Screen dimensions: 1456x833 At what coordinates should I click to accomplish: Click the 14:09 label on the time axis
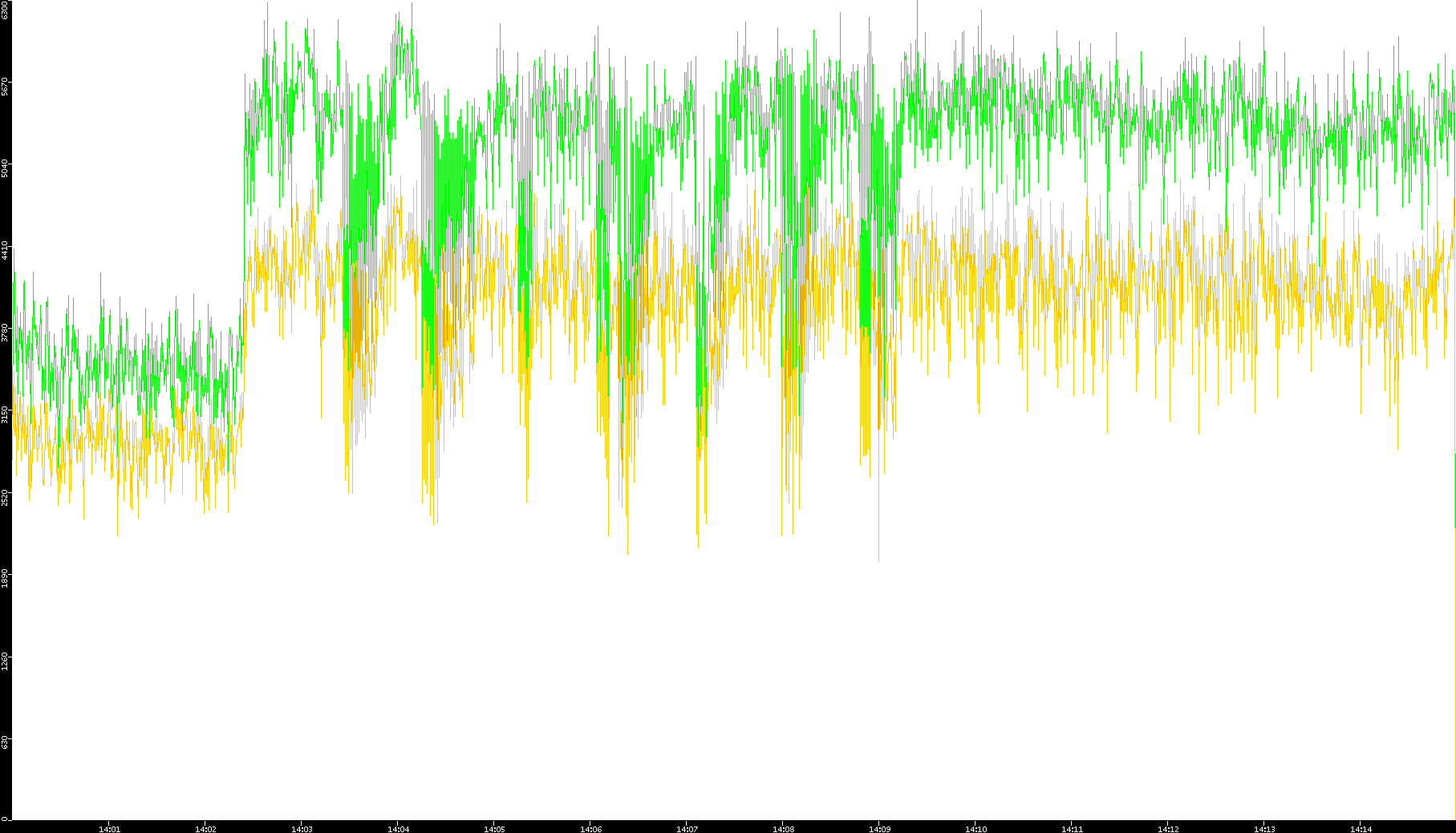click(879, 829)
